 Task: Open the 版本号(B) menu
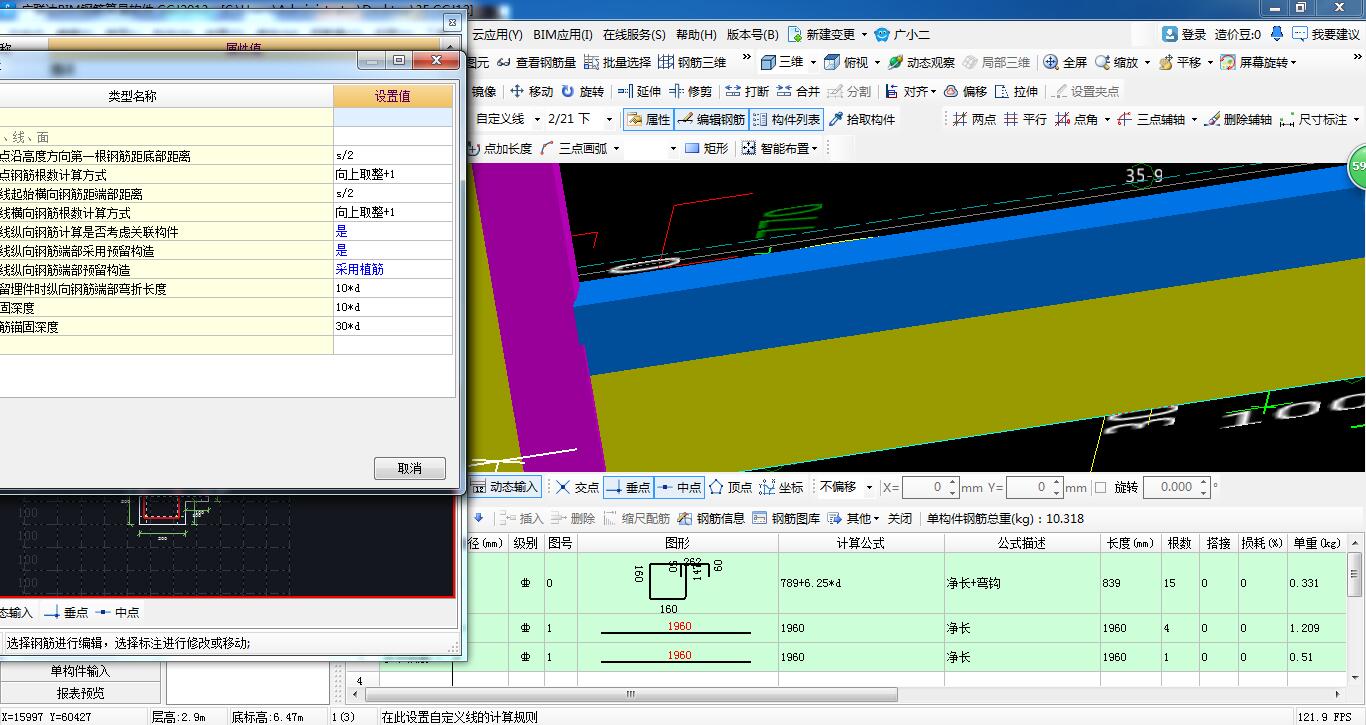point(752,34)
